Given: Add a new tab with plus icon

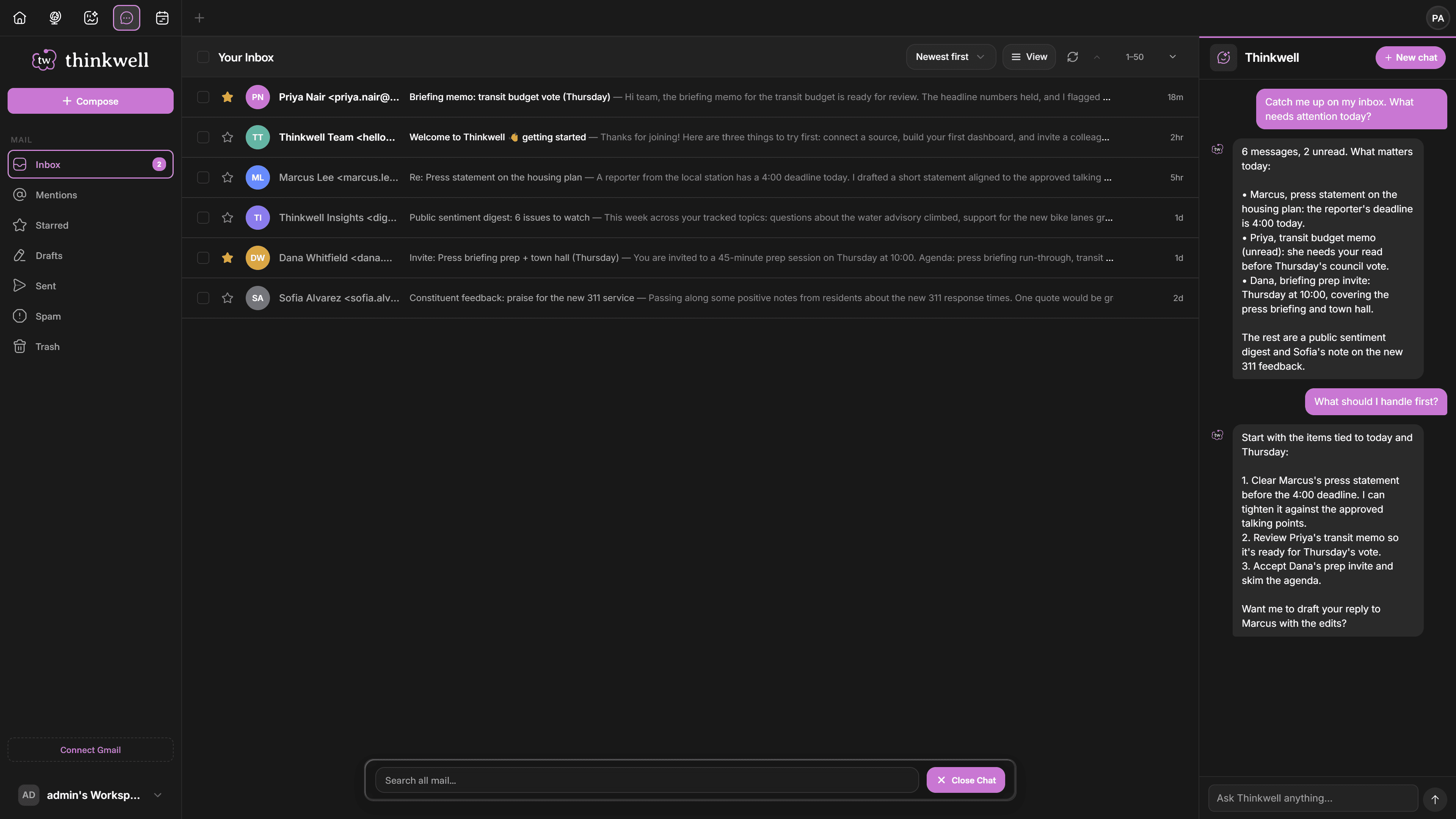Looking at the screenshot, I should [x=199, y=18].
